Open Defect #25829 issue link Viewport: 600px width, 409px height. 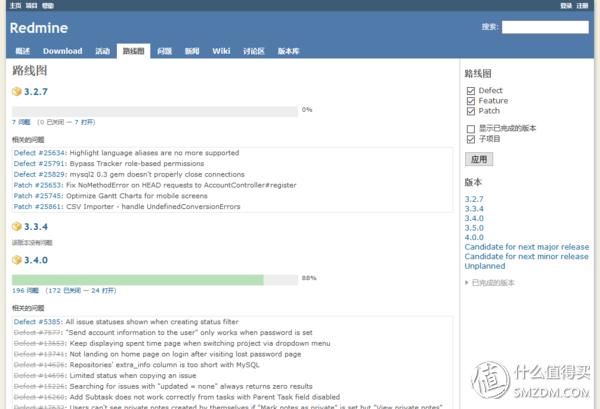pos(39,174)
